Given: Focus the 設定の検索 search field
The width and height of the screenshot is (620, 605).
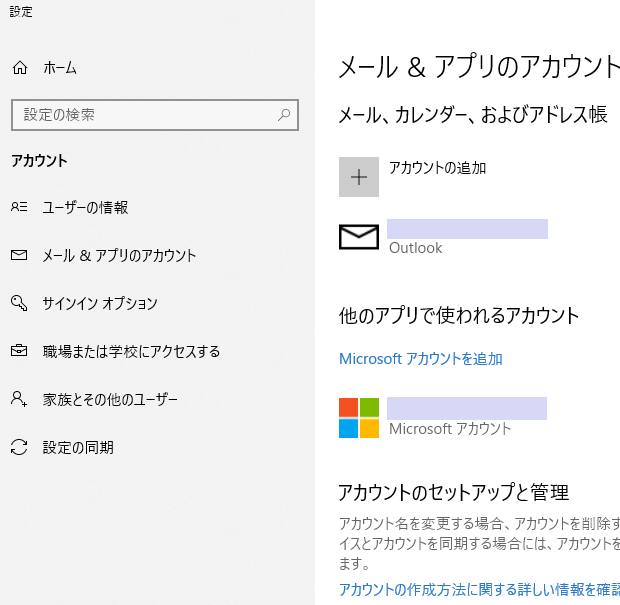Looking at the screenshot, I should click(x=145, y=115).
